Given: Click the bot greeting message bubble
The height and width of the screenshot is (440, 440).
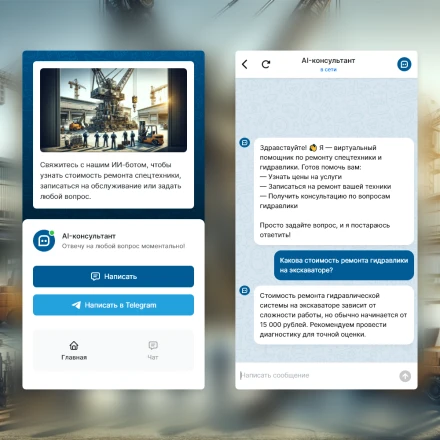Looking at the screenshot, I should (334, 191).
